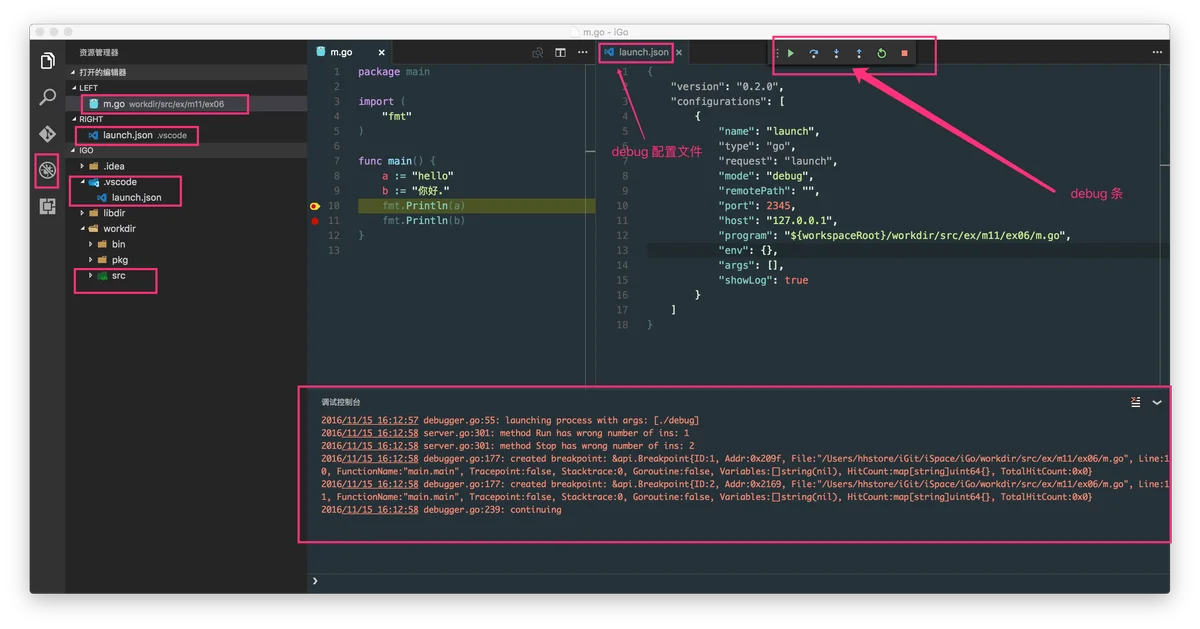Toggle the active breakpoint on line 10

(315, 206)
